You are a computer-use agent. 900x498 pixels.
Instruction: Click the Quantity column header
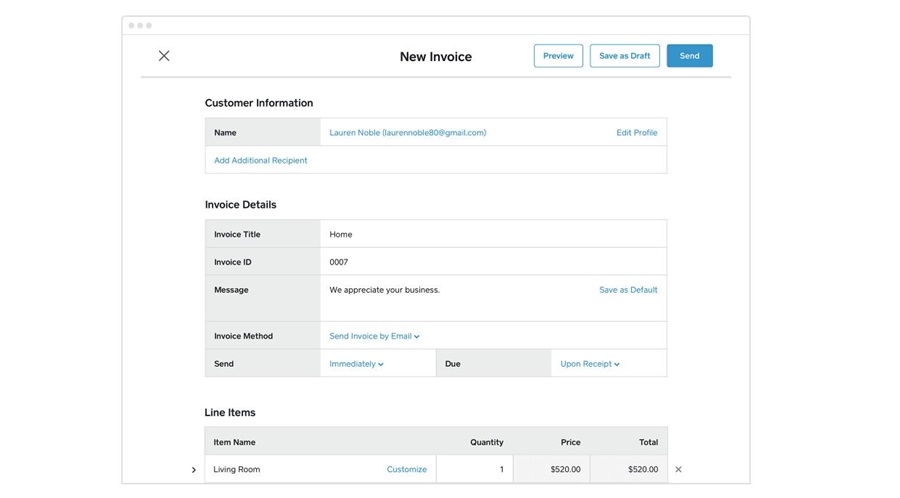487,442
